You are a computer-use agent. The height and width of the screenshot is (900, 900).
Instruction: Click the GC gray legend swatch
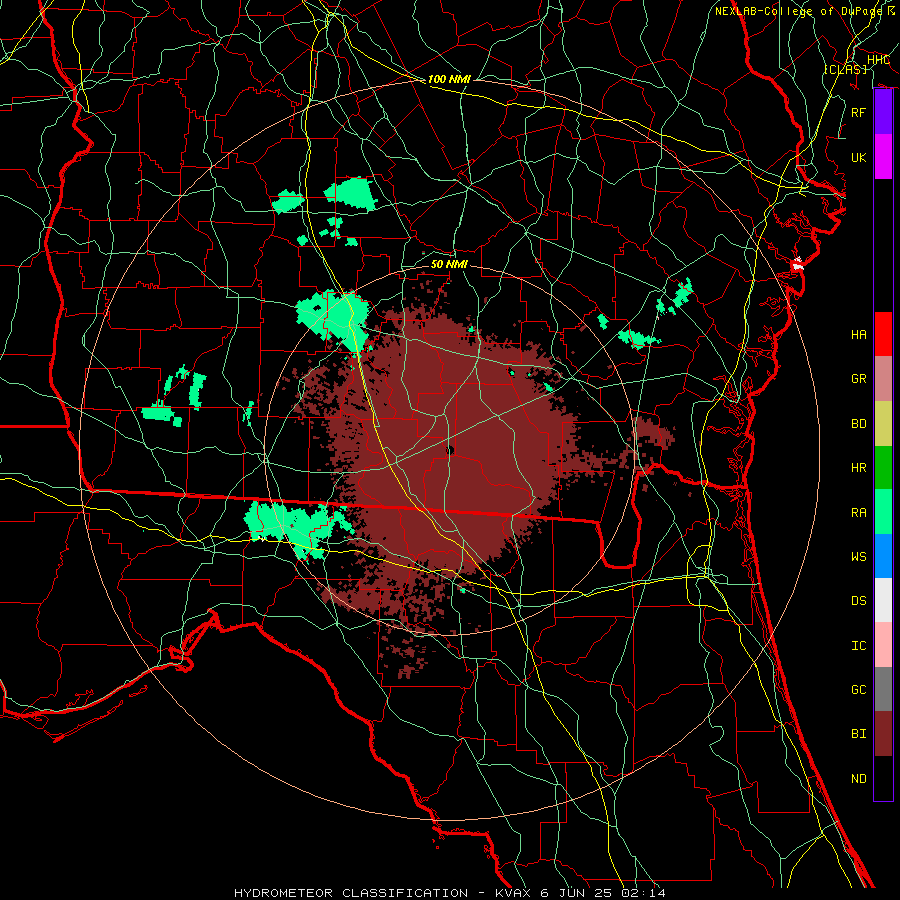[x=883, y=689]
